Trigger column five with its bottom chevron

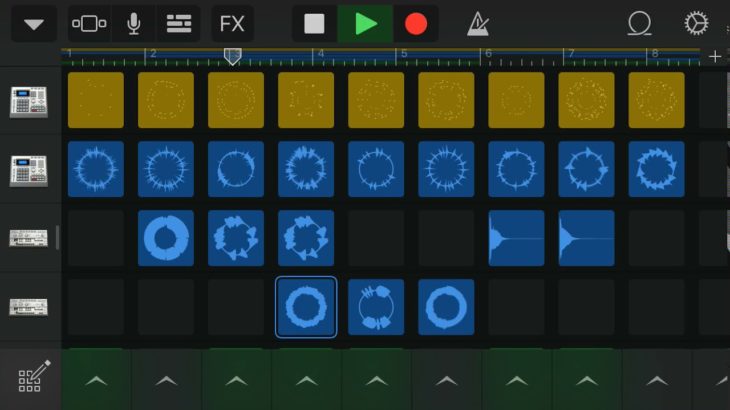pyautogui.click(x=377, y=380)
